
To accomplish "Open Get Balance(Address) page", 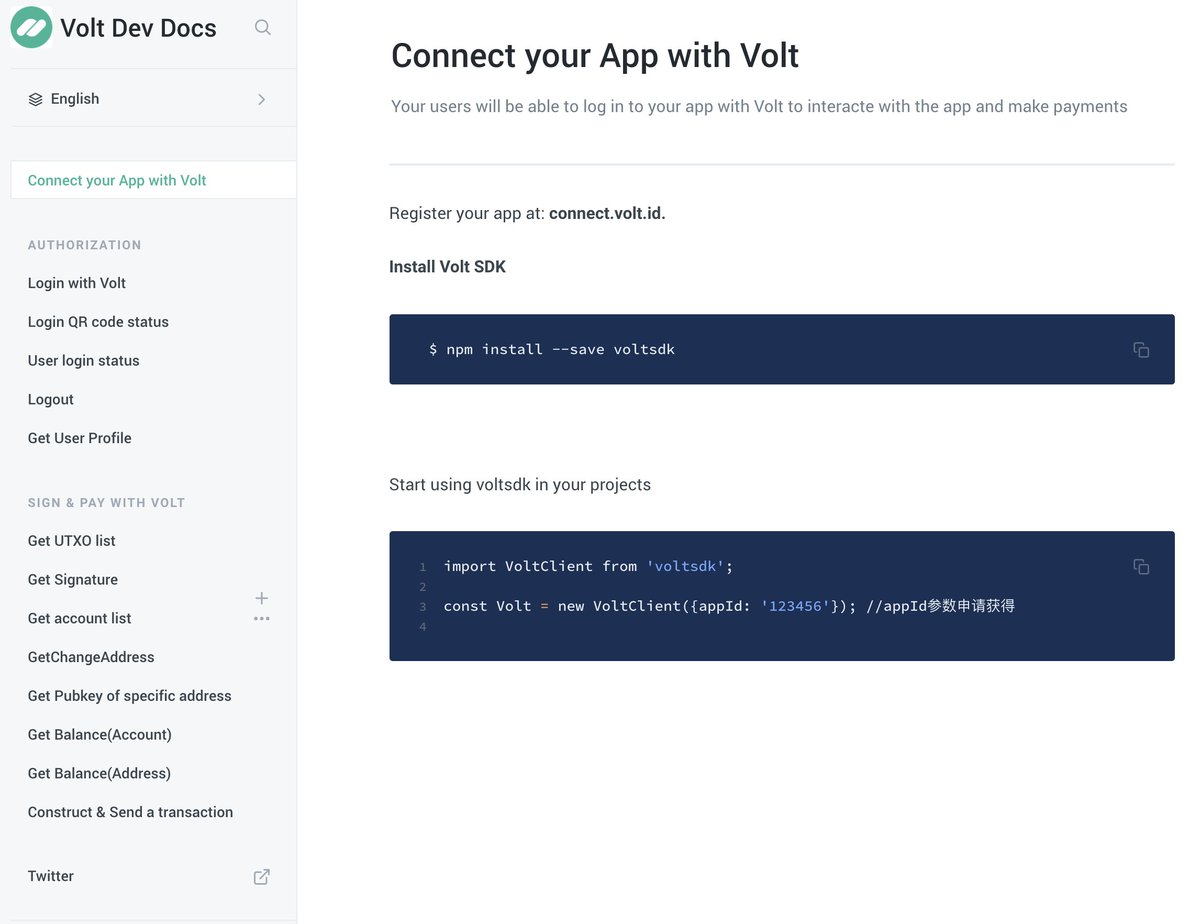I will click(x=99, y=773).
